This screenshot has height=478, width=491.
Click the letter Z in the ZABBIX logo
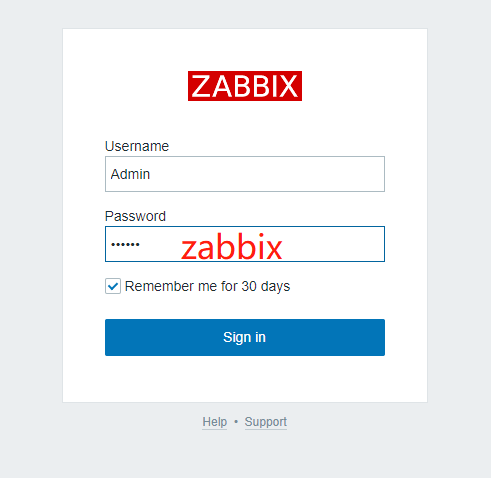click(x=200, y=86)
